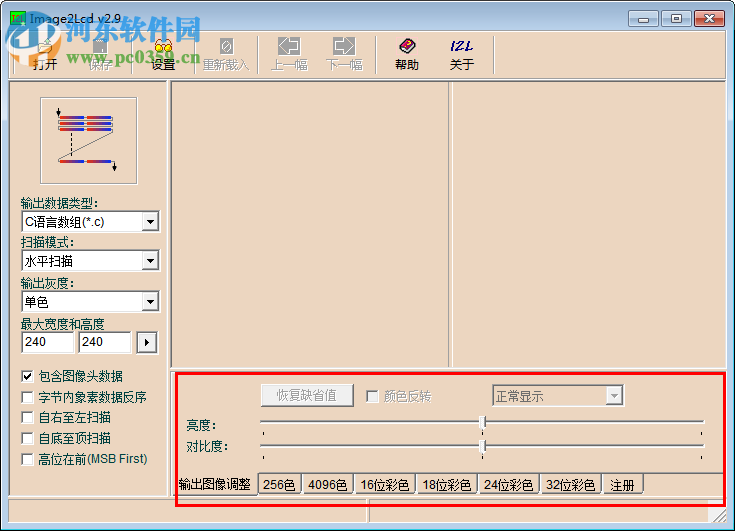Click the scan direction diagram thumbnail

(89, 141)
